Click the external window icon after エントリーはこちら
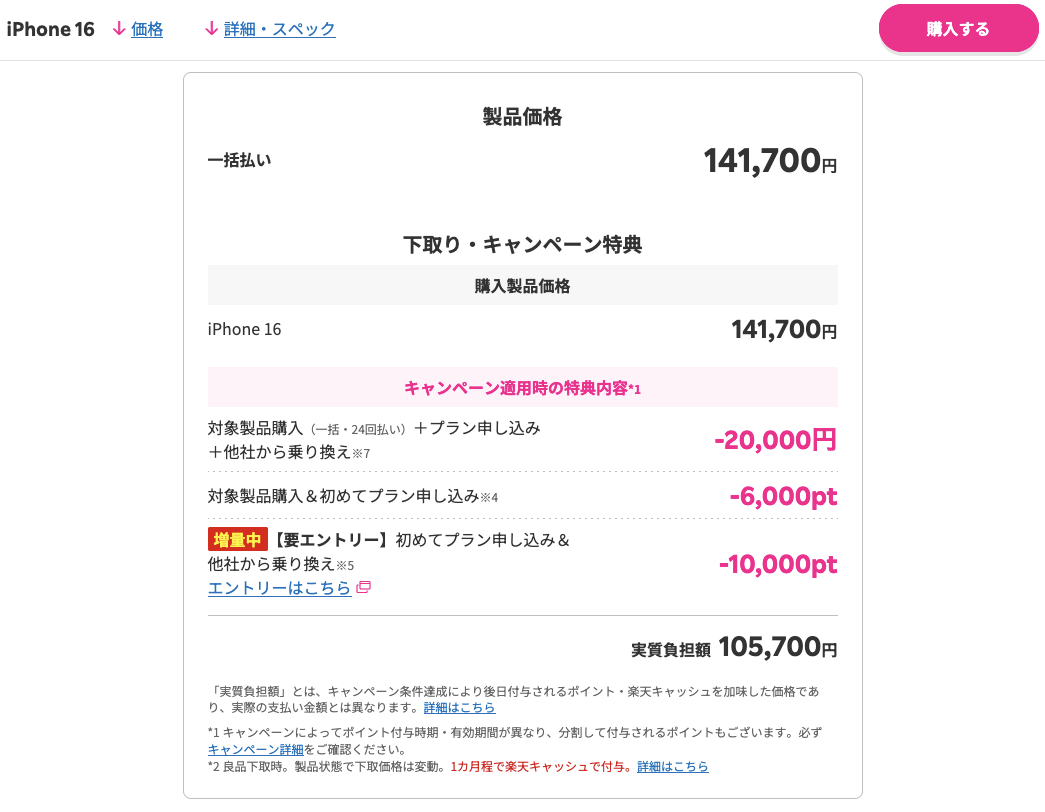 [364, 587]
